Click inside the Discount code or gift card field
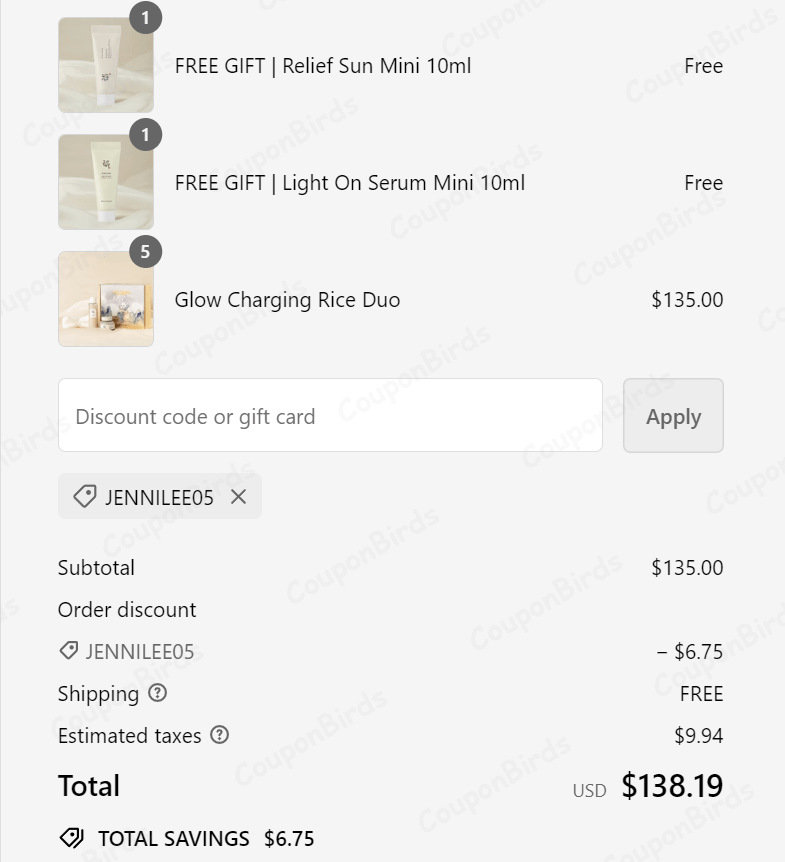This screenshot has height=862, width=785. [330, 416]
